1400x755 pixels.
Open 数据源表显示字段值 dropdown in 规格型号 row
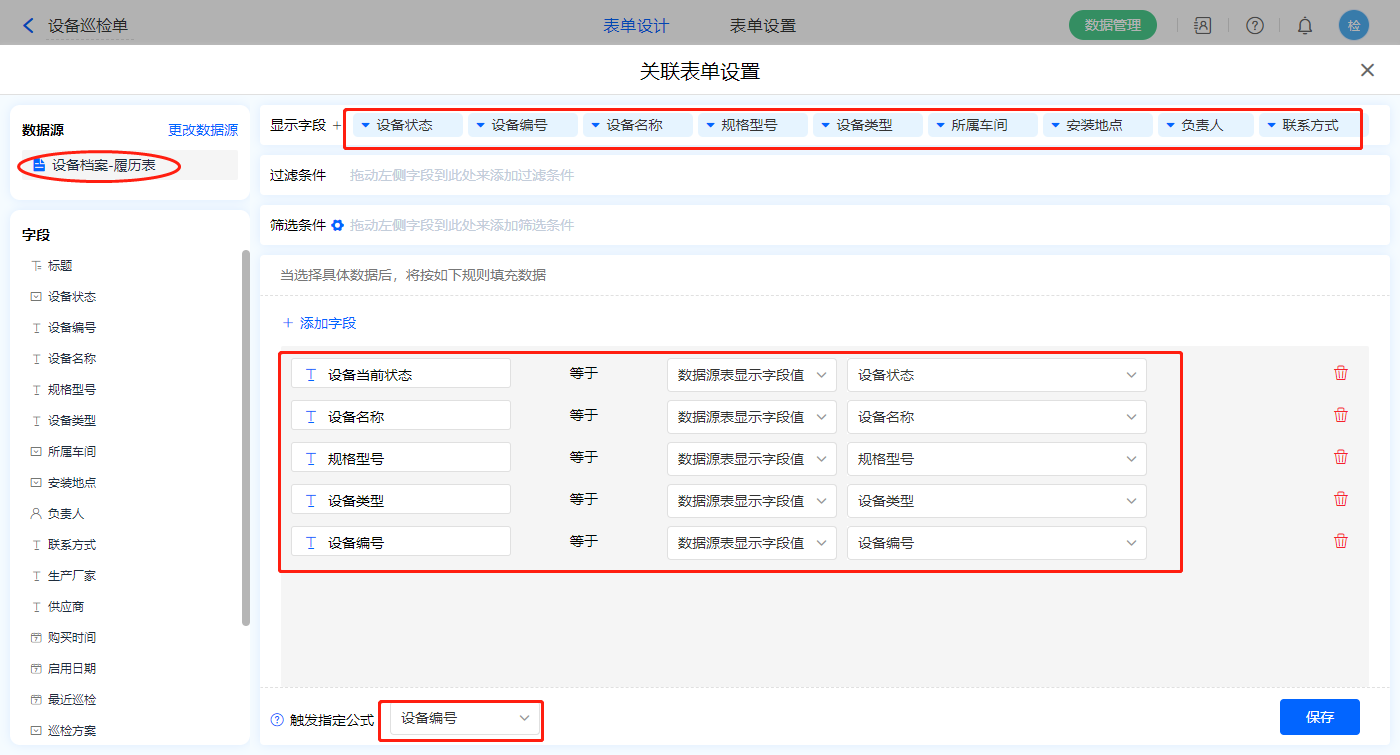(x=751, y=459)
